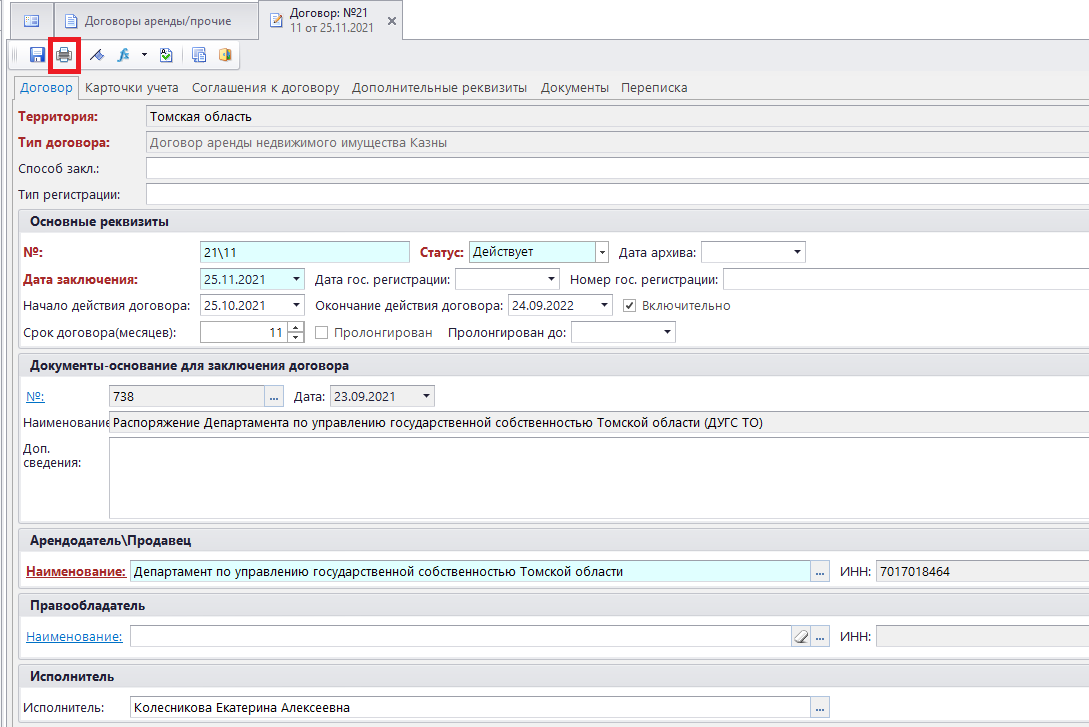
Task: Click the Территория field
Action: (x=617, y=117)
